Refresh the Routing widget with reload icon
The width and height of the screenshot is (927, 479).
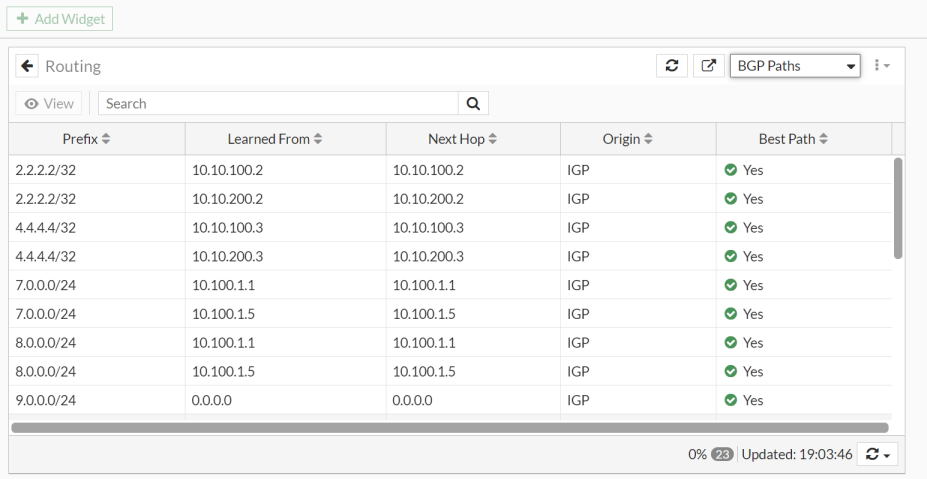(x=672, y=66)
